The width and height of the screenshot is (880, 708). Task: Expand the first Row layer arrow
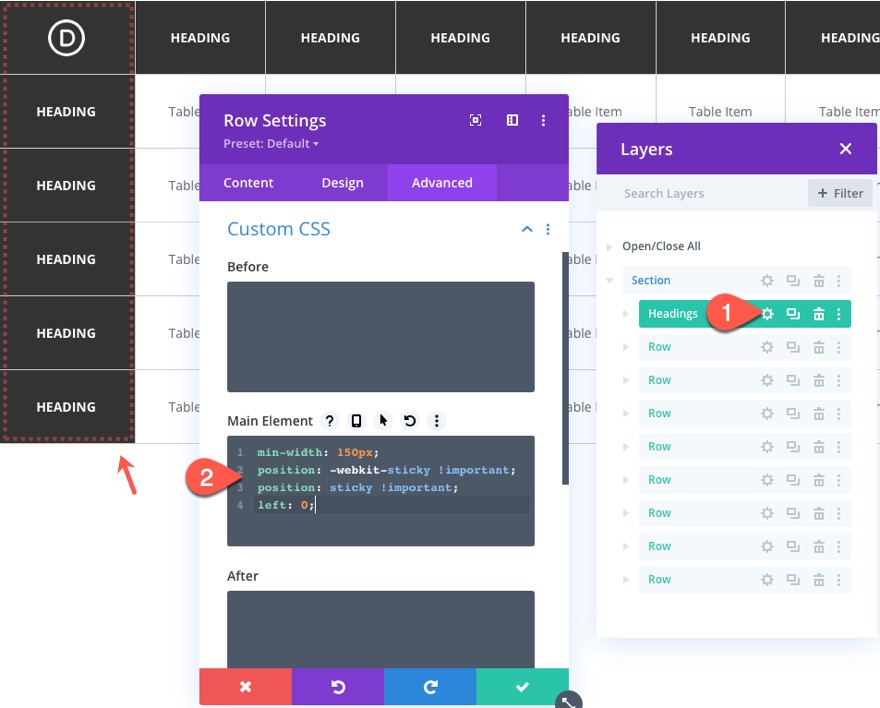[626, 347]
